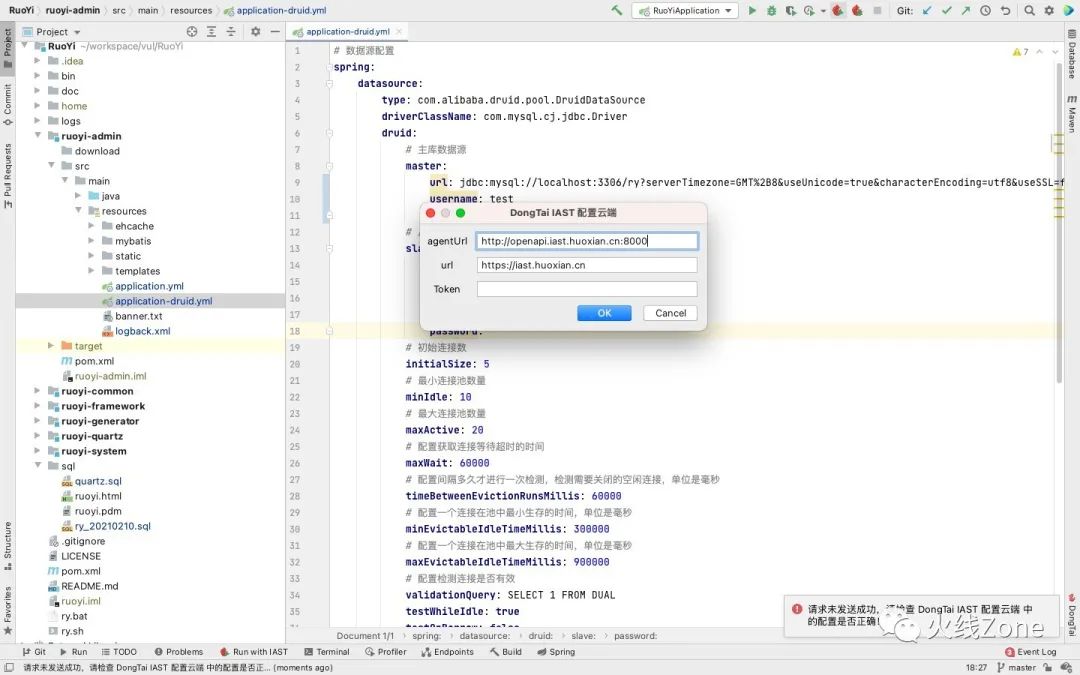
Task: Select logback.xml in project tree
Action: 142,331
